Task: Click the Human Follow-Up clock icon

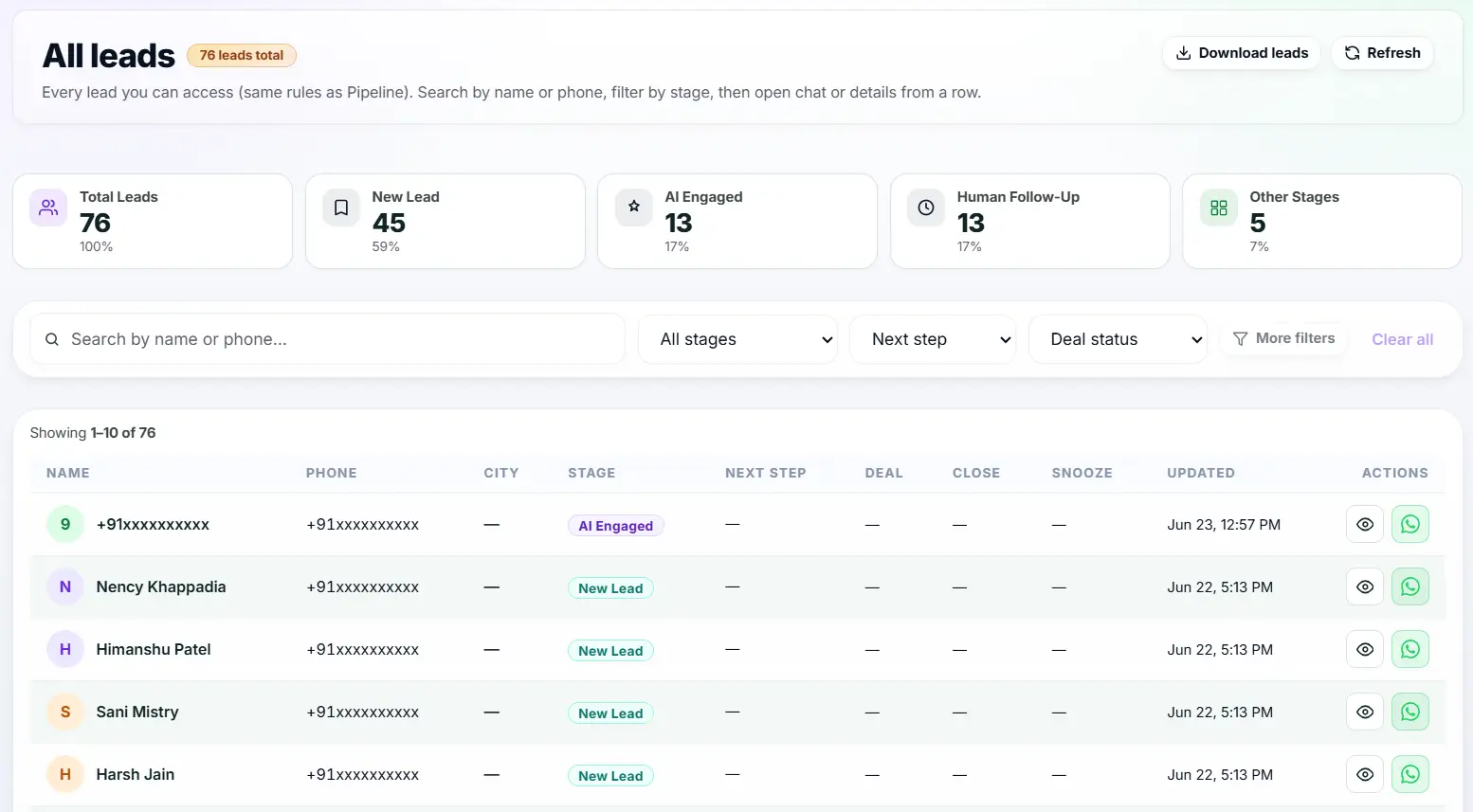Action: pyautogui.click(x=926, y=208)
